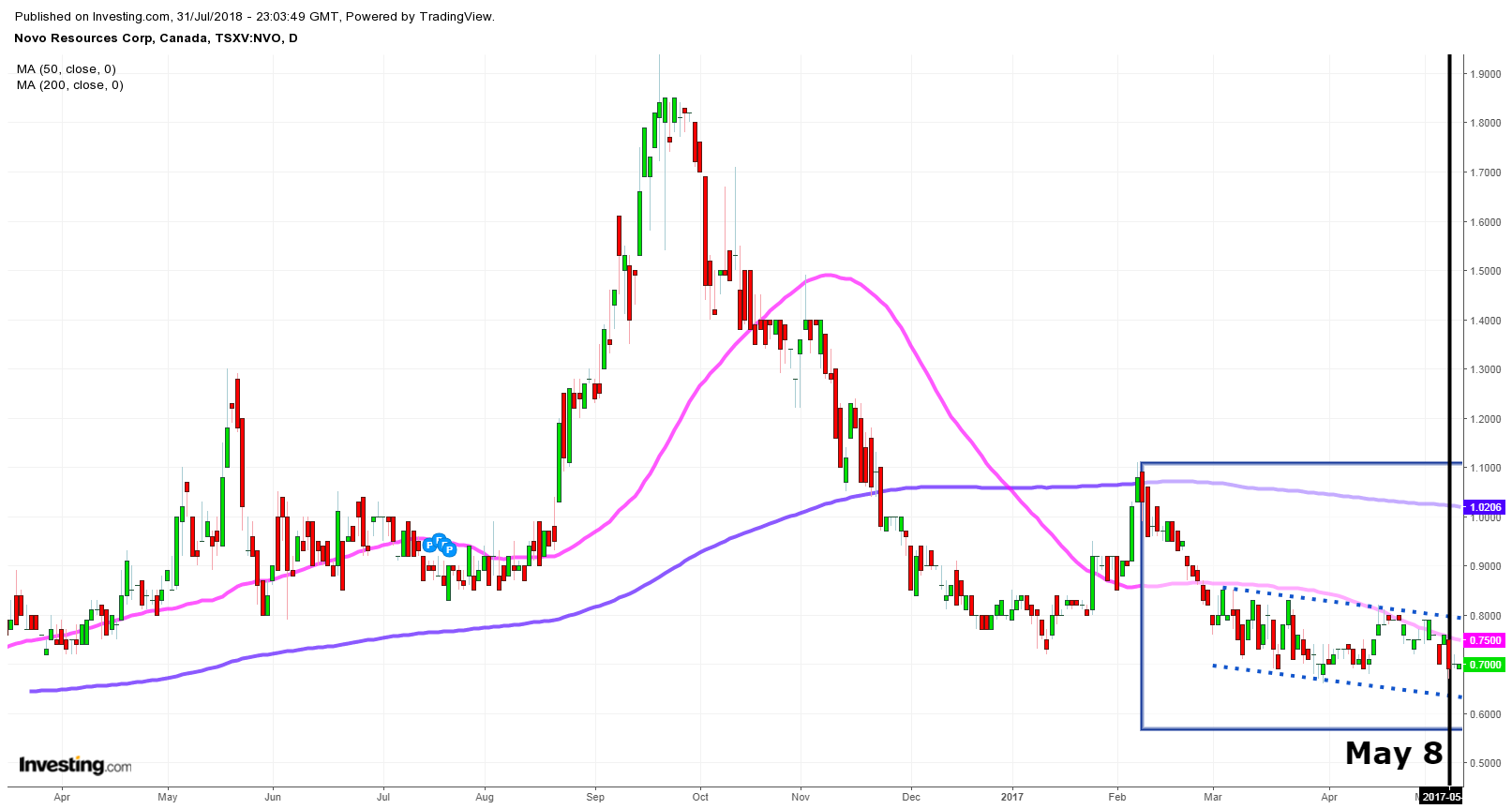1512x809 pixels.
Task: Click the purple 1.0206 price label
Action: pos(1485,507)
